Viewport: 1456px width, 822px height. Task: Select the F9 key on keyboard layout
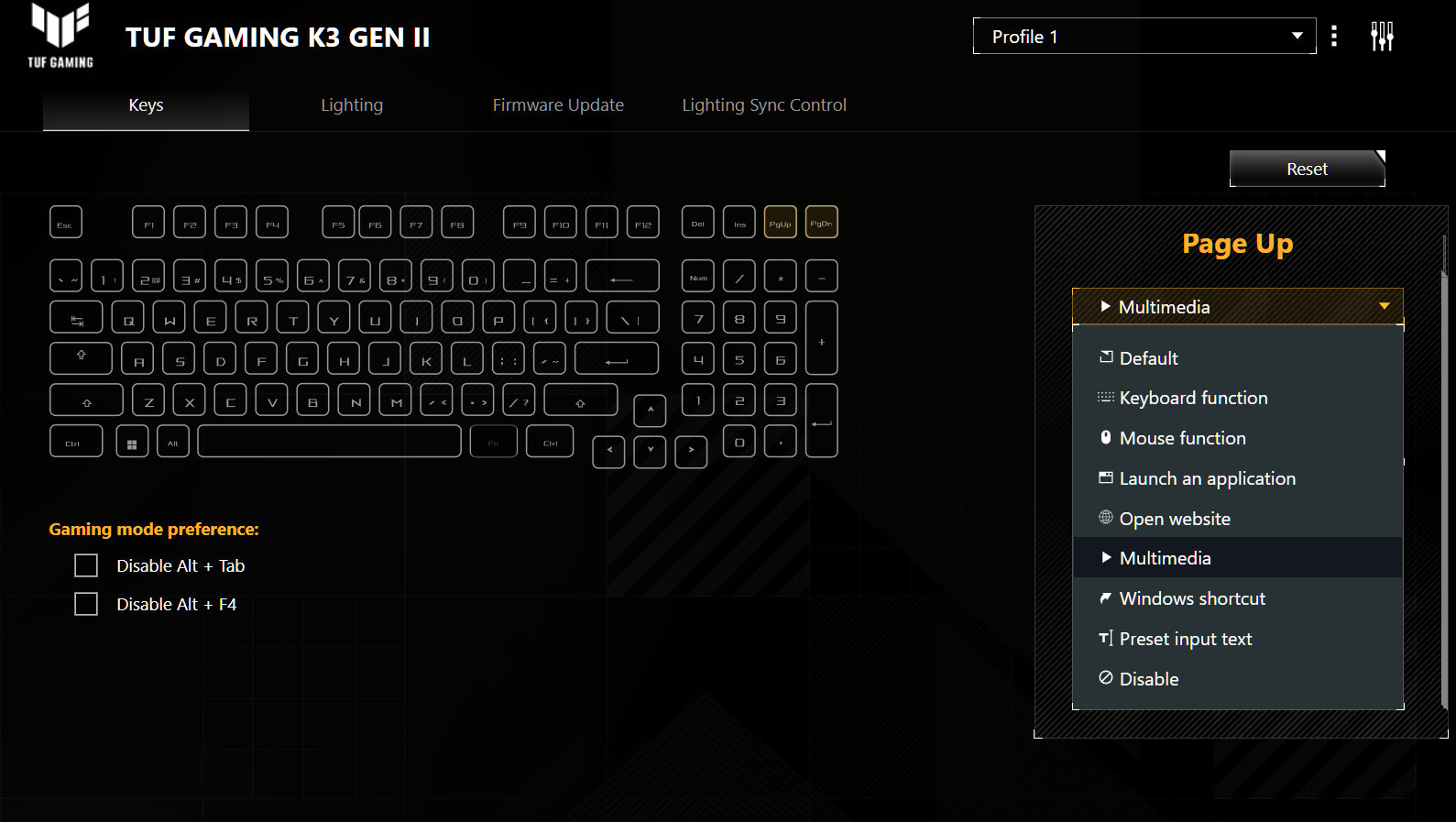(x=520, y=223)
